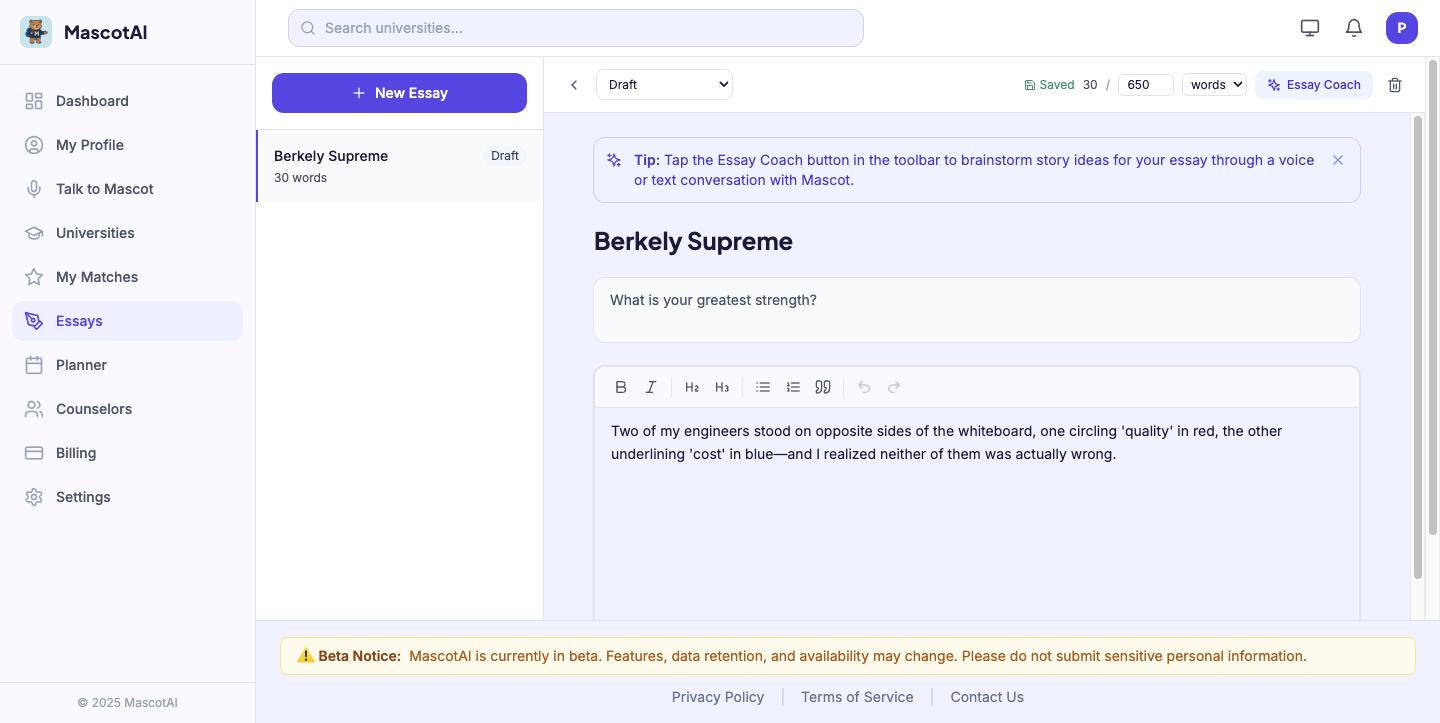Insert a bulleted list
Viewport: 1440px width, 723px height.
(763, 387)
